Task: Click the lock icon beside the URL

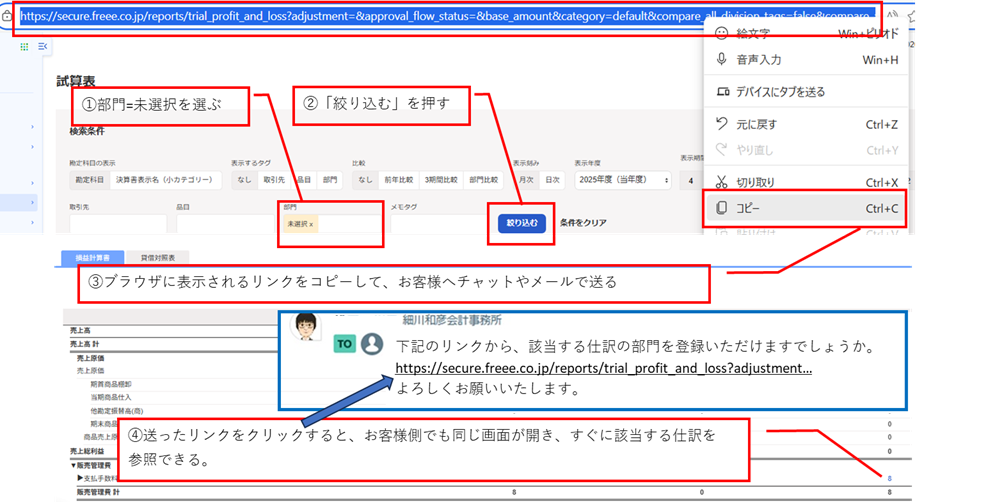Action: pyautogui.click(x=7, y=17)
